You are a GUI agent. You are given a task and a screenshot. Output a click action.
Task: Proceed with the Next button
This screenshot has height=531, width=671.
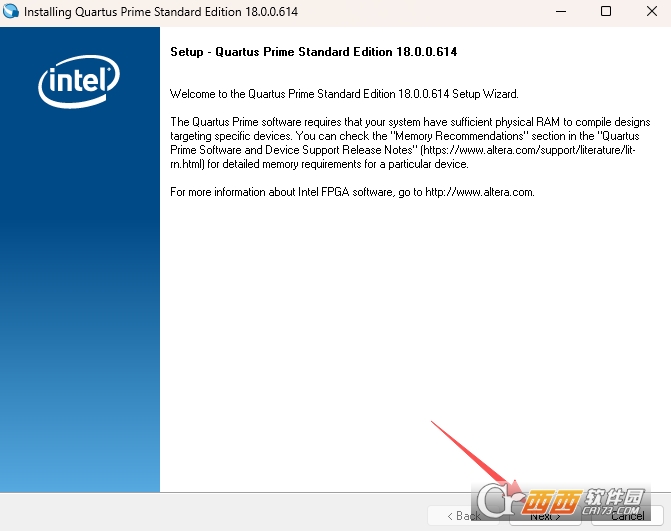545,516
